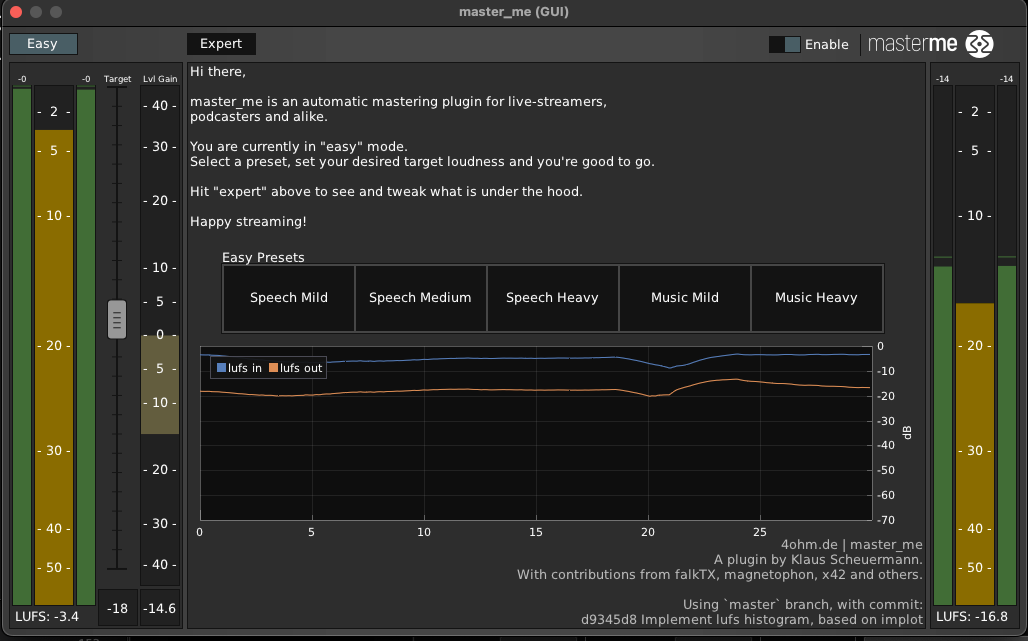1028x641 pixels.
Task: Click the 'lufs out' legend label
Action: [x=301, y=368]
